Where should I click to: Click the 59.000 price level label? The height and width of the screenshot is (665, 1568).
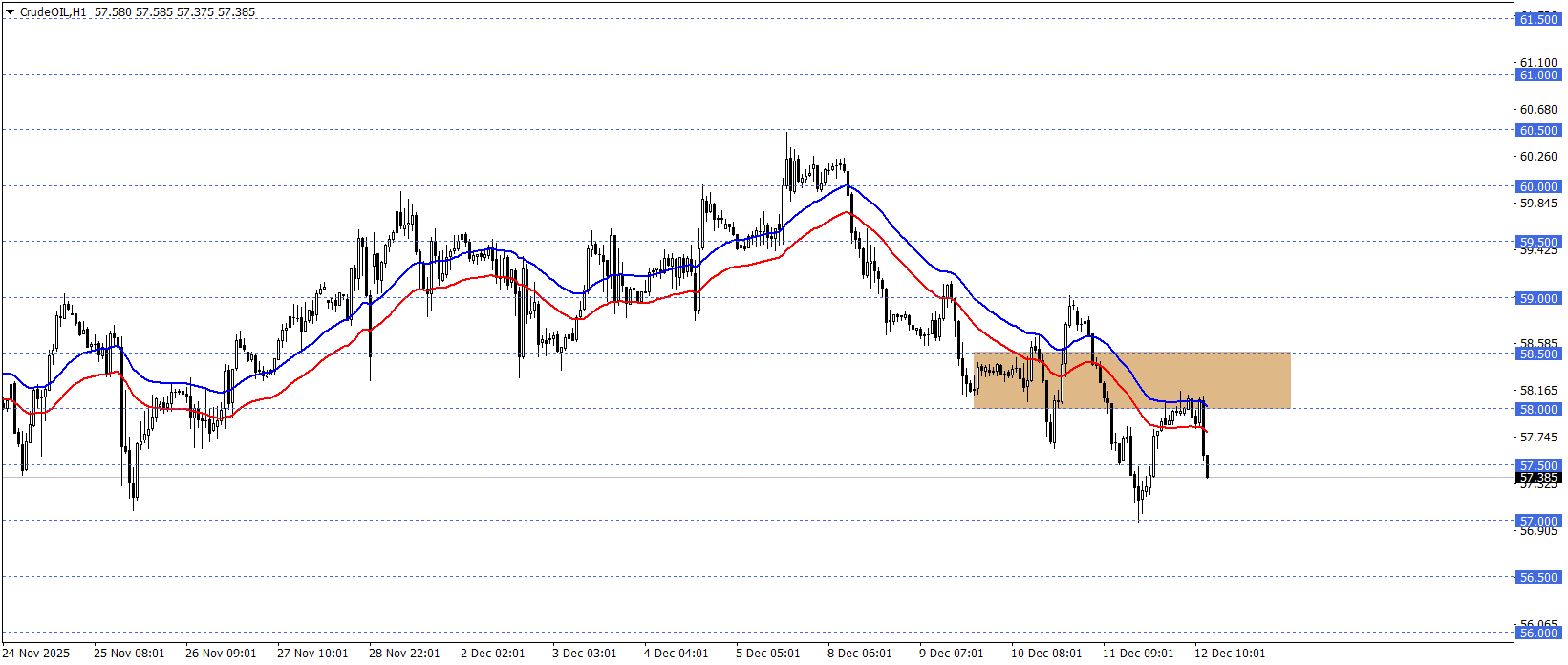point(1537,299)
